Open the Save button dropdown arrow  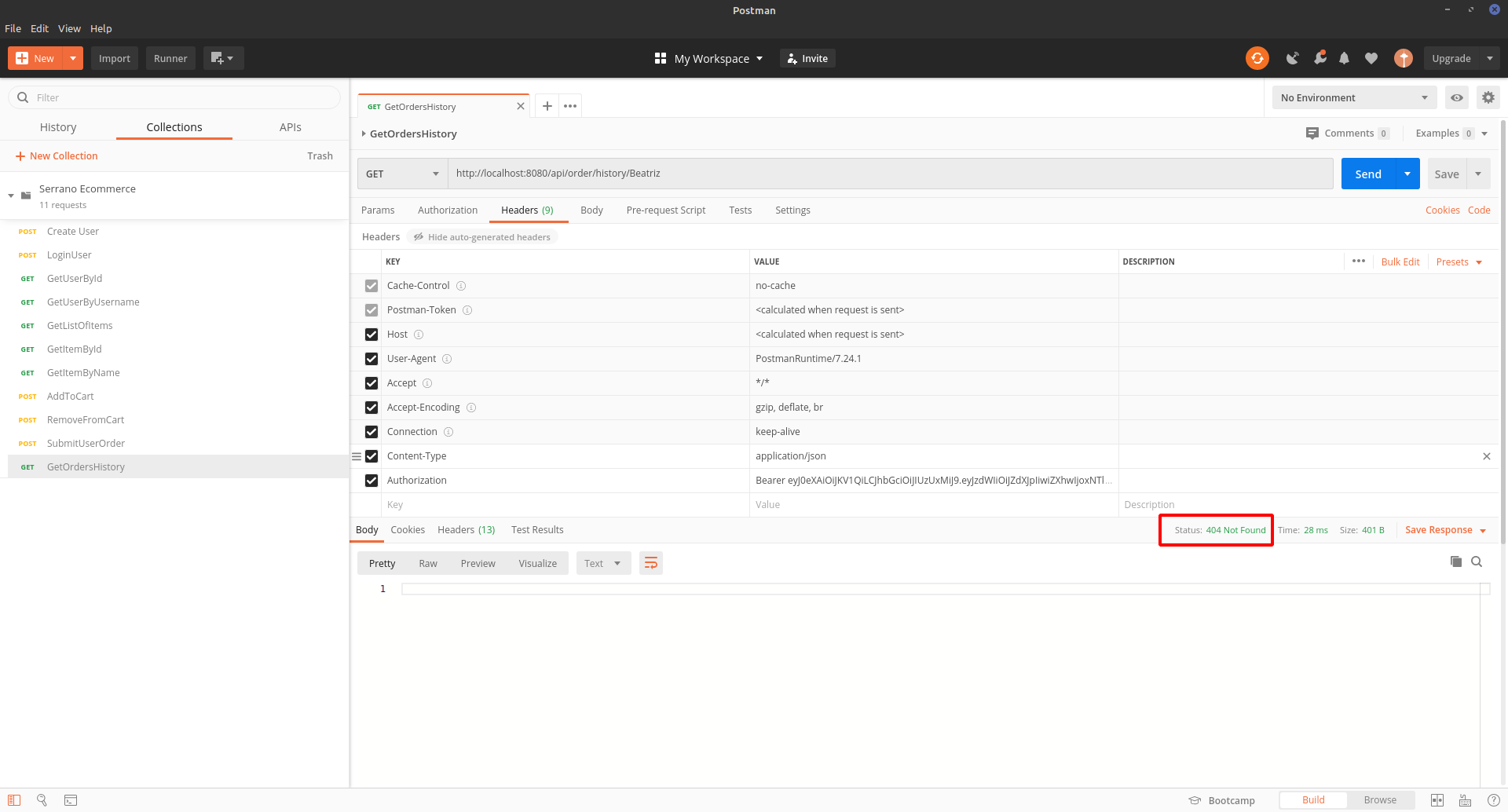coord(1478,174)
